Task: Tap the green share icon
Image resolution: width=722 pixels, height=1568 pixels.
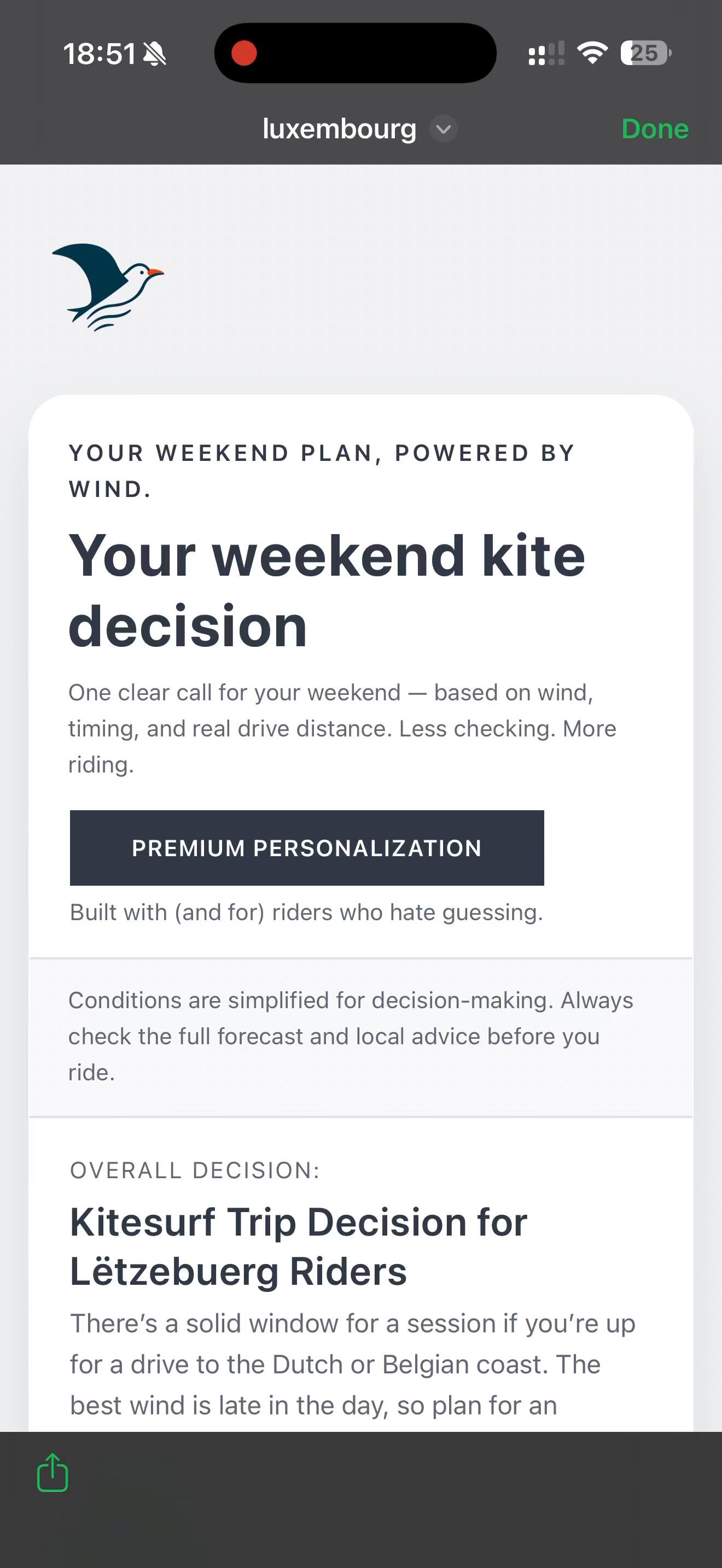Action: coord(53,1472)
